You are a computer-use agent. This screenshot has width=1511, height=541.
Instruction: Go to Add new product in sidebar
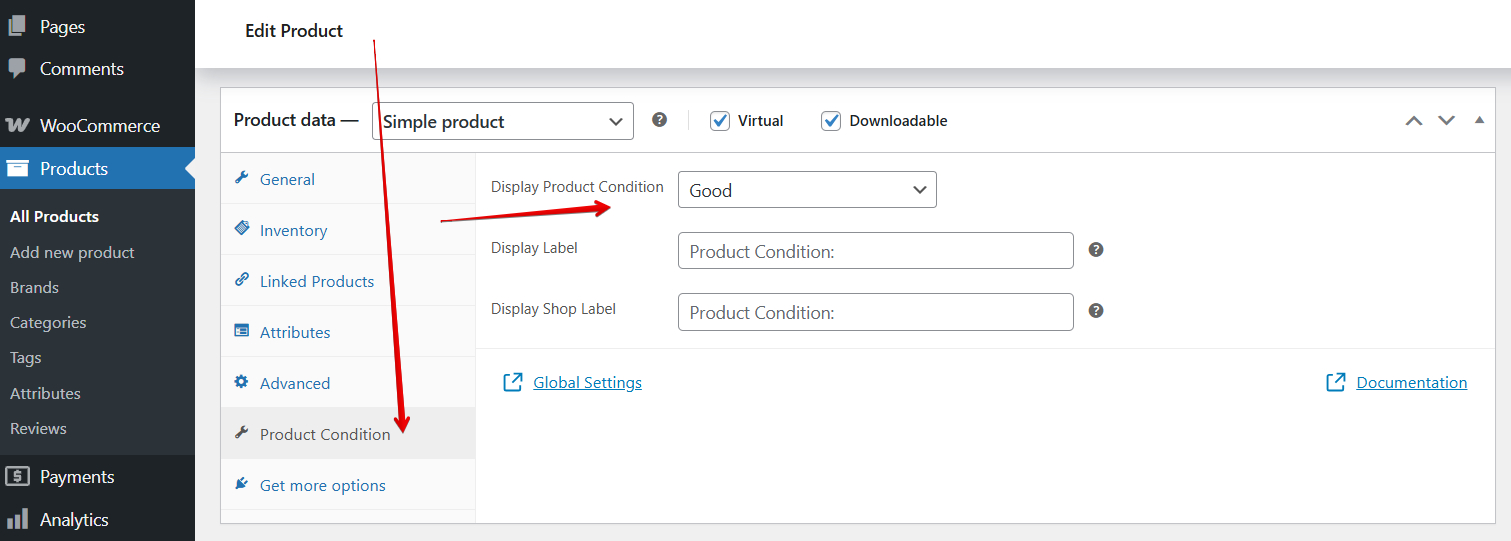pos(72,252)
